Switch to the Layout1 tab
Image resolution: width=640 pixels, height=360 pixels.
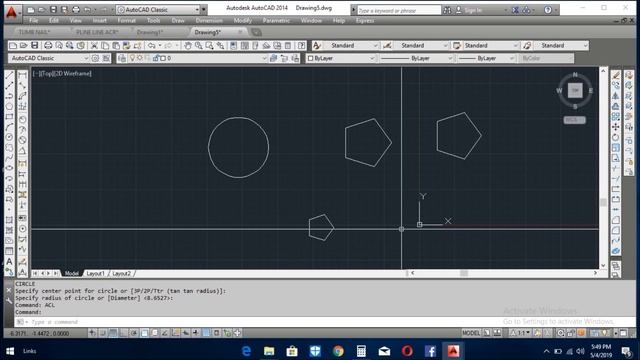tap(96, 273)
